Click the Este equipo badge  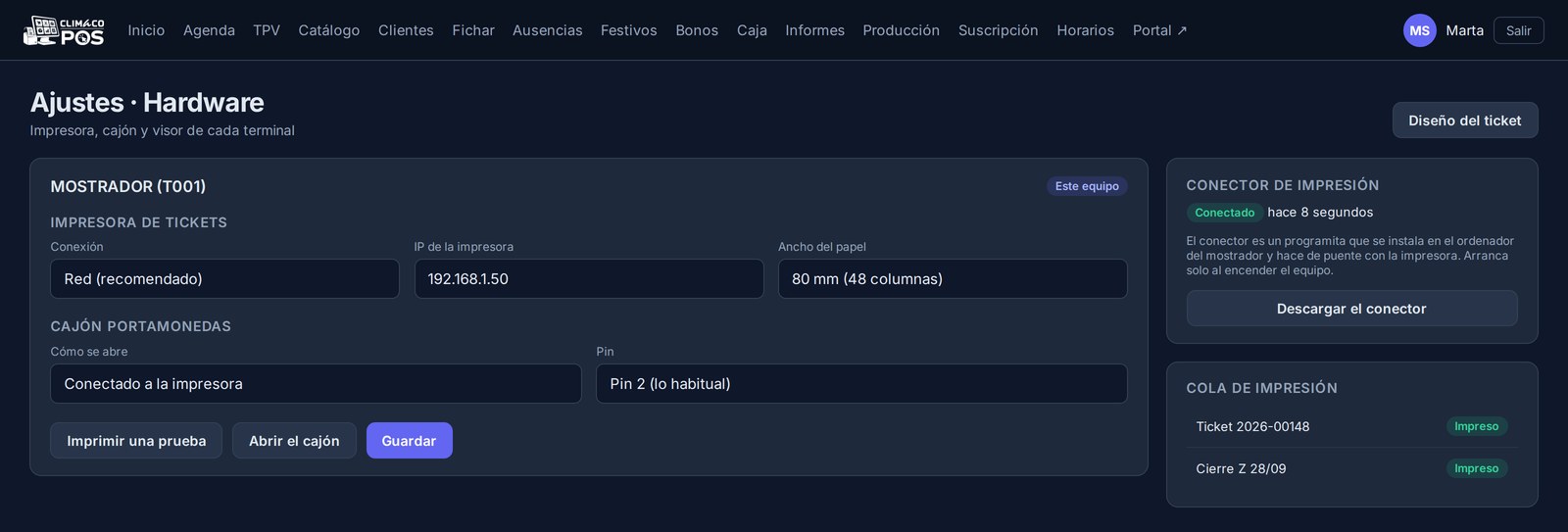[x=1087, y=186]
